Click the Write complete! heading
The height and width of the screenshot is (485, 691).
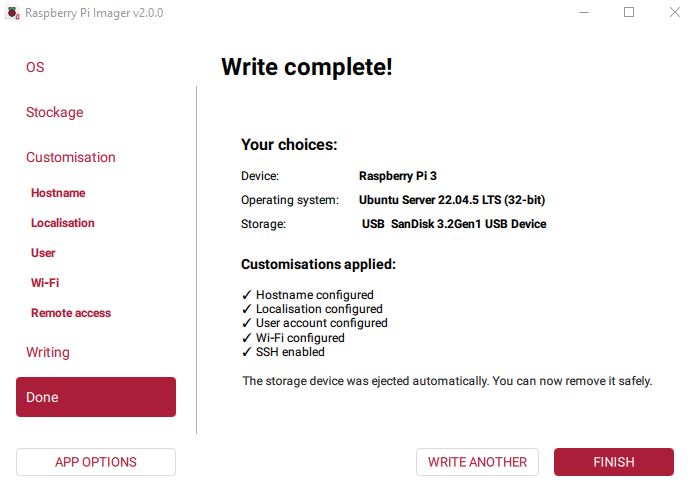pos(307,67)
